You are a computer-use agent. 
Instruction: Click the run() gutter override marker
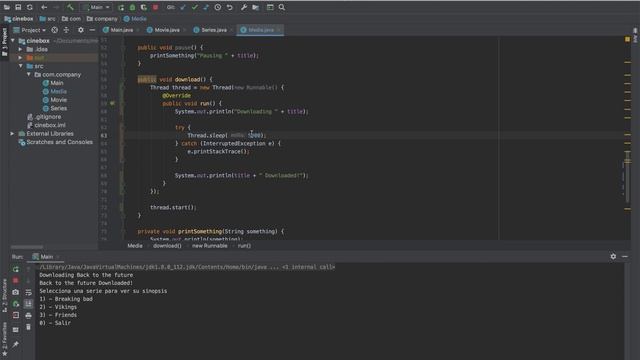(112, 104)
